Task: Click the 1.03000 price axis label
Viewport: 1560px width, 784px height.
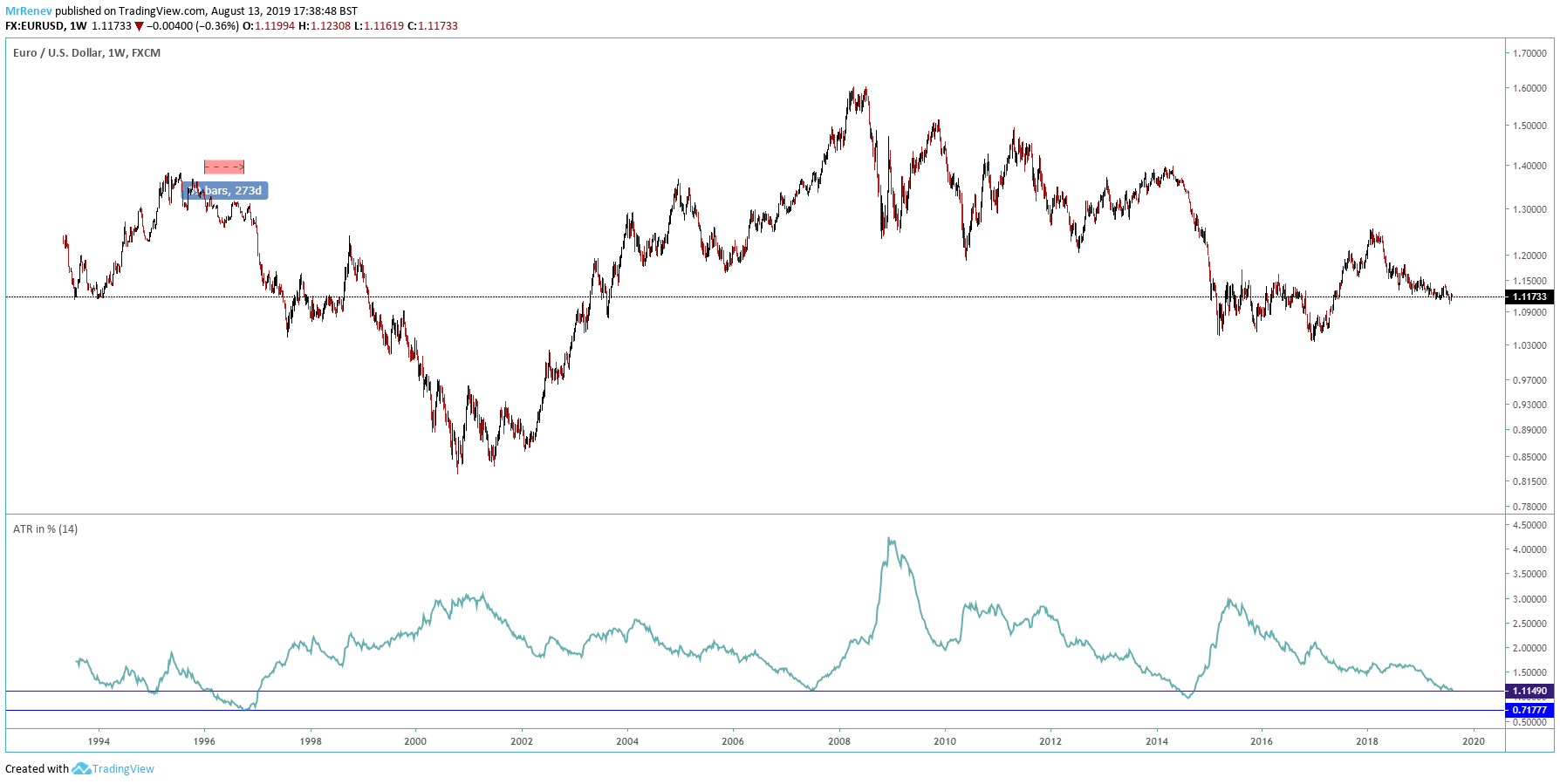Action: click(x=1529, y=345)
